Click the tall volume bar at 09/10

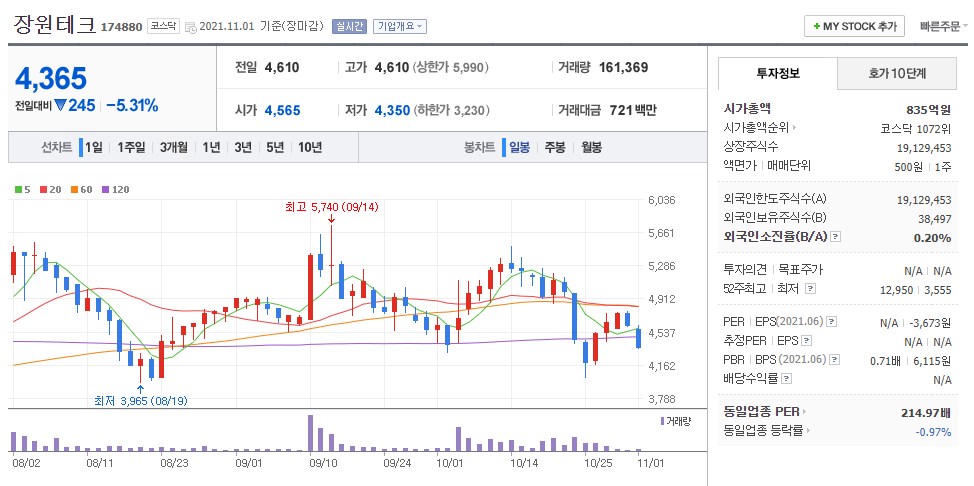(310, 433)
